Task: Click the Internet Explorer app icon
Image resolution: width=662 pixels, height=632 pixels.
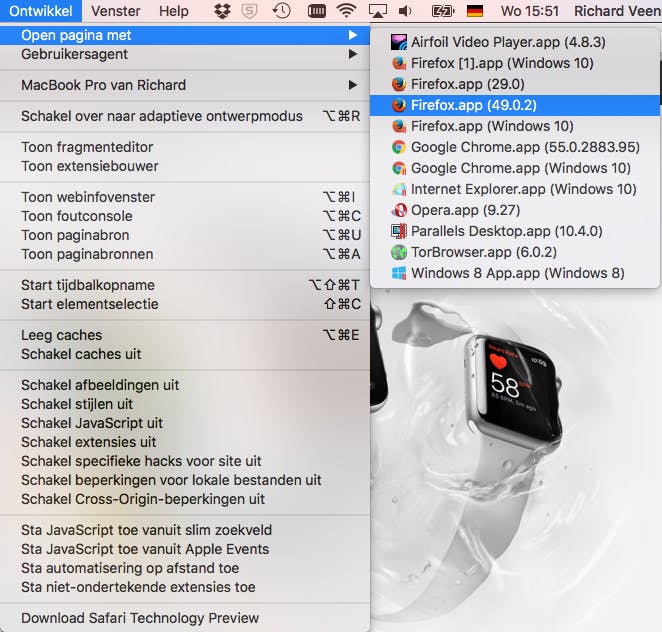Action: [x=399, y=189]
